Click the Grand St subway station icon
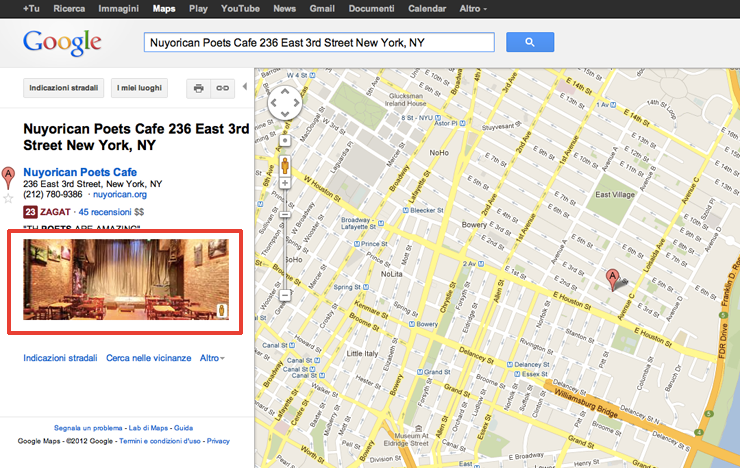 pyautogui.click(x=420, y=372)
